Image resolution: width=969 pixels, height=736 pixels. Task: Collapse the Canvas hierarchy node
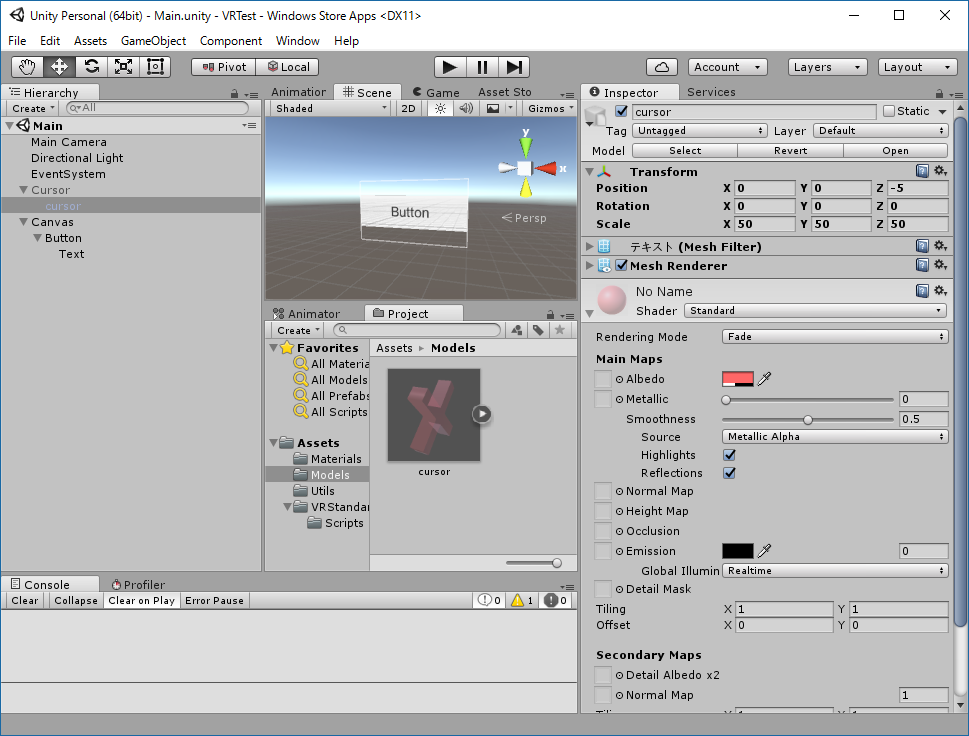23,222
